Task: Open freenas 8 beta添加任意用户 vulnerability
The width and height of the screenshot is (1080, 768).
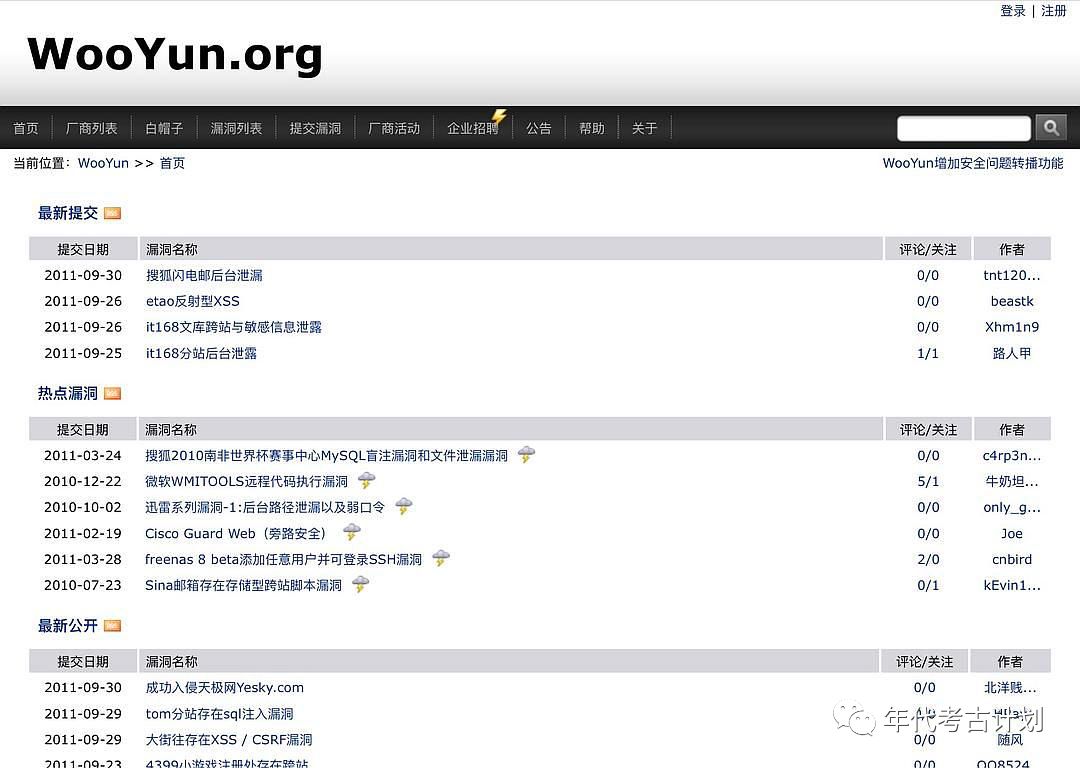Action: click(x=283, y=559)
